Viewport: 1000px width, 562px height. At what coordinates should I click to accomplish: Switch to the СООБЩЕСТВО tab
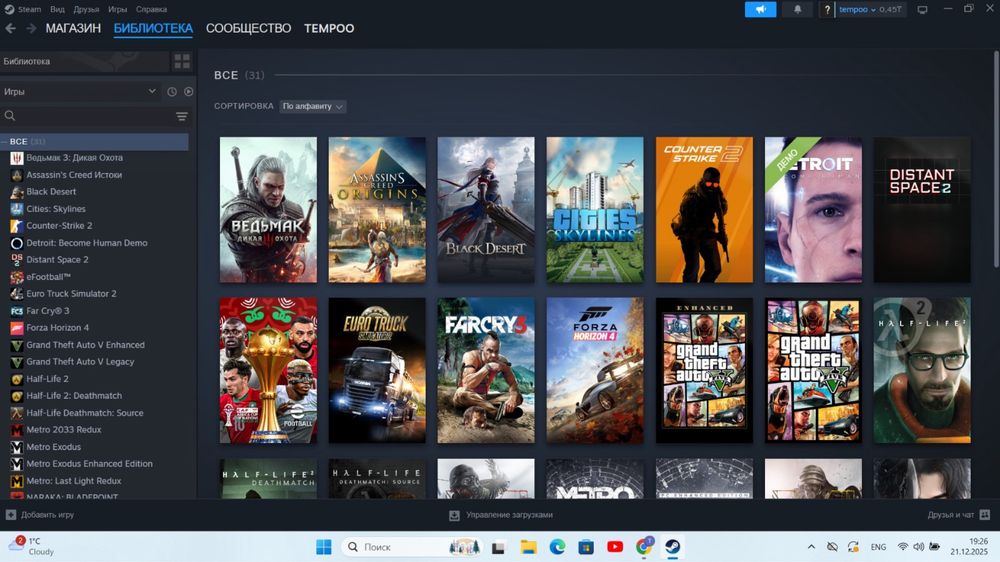click(249, 29)
